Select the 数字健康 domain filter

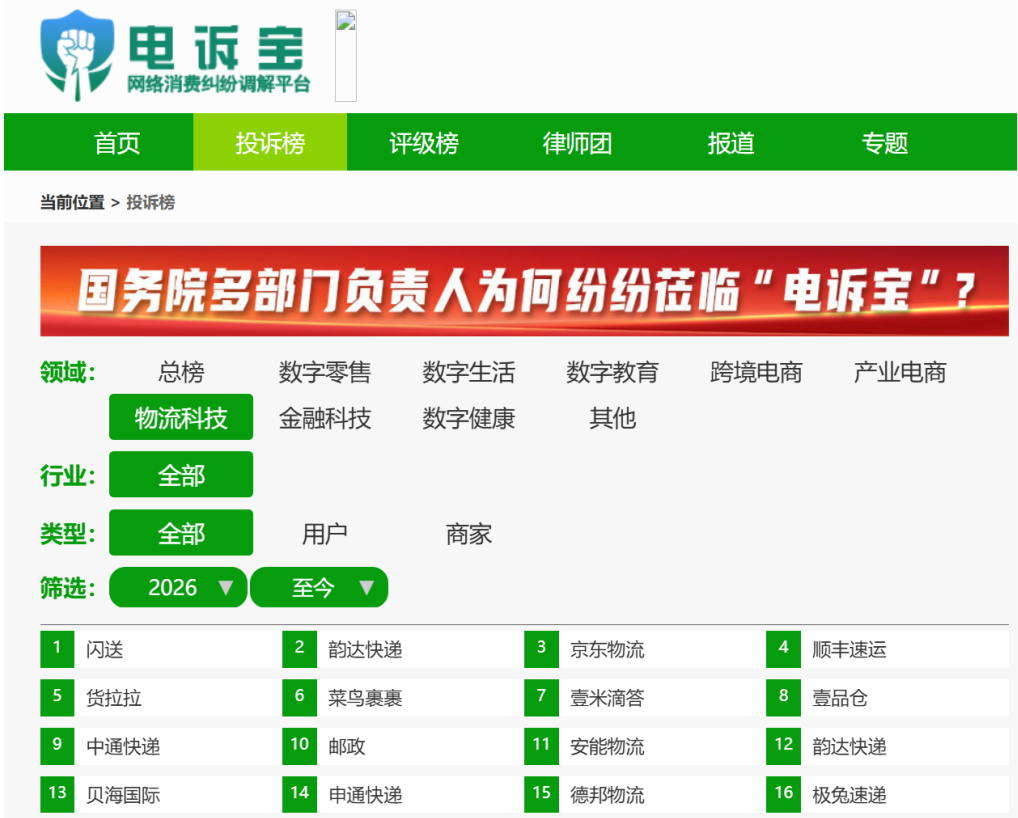[x=469, y=418]
